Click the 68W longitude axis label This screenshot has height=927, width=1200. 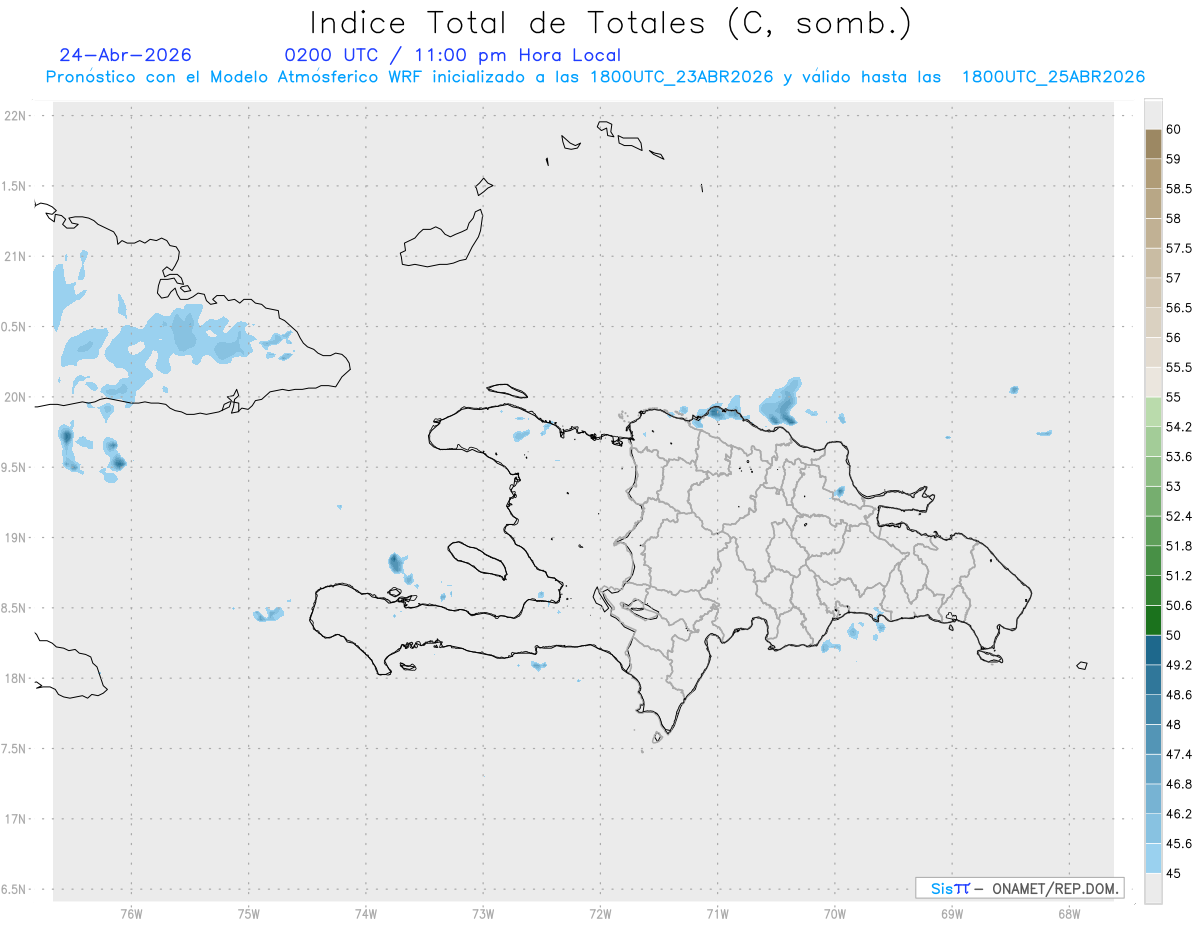click(x=1069, y=913)
